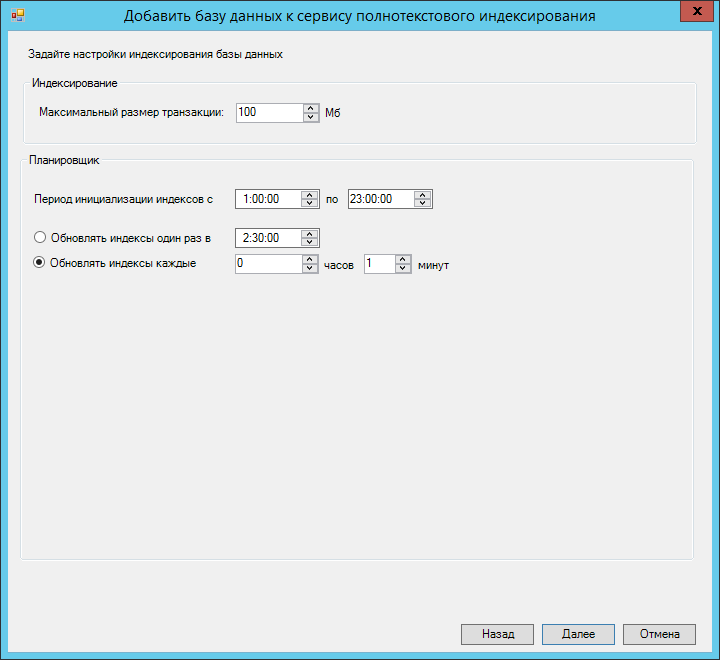Select 'Обновлять индексы один раз в' option
720x660 pixels.
(x=41, y=238)
